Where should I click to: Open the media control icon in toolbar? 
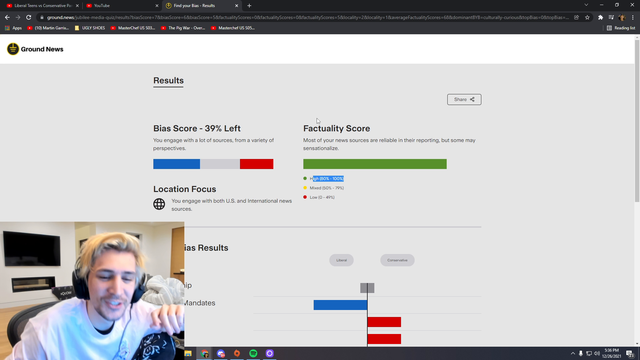[611, 18]
